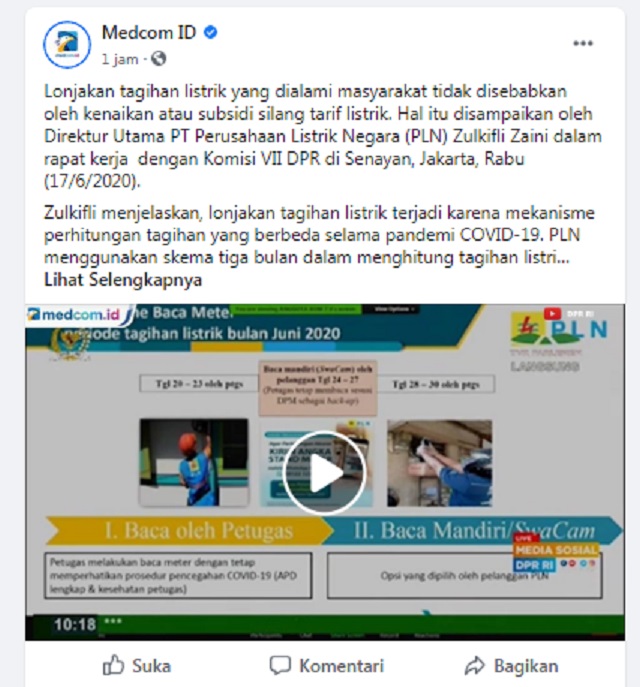The image size is (640, 687).
Task: Click the yellow 'I. Baca oleh Petugas' banner
Action: coord(190,531)
